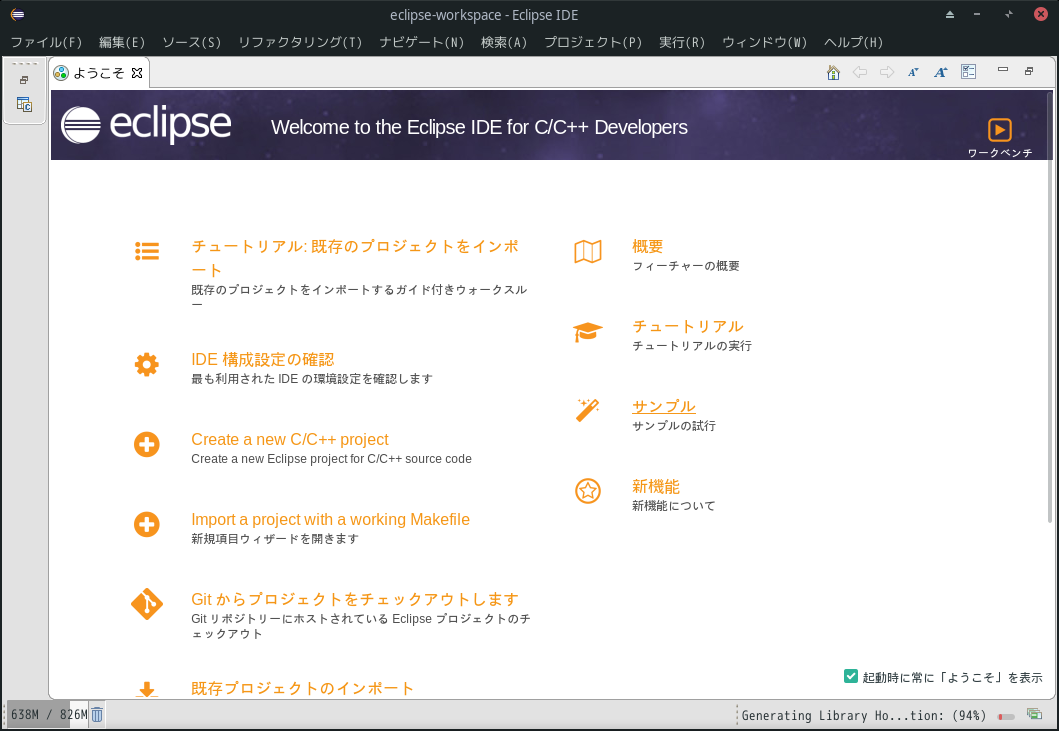Viewport: 1059px width, 731px height.
Task: Open the ウィンドウ(W) menu
Action: tap(764, 42)
